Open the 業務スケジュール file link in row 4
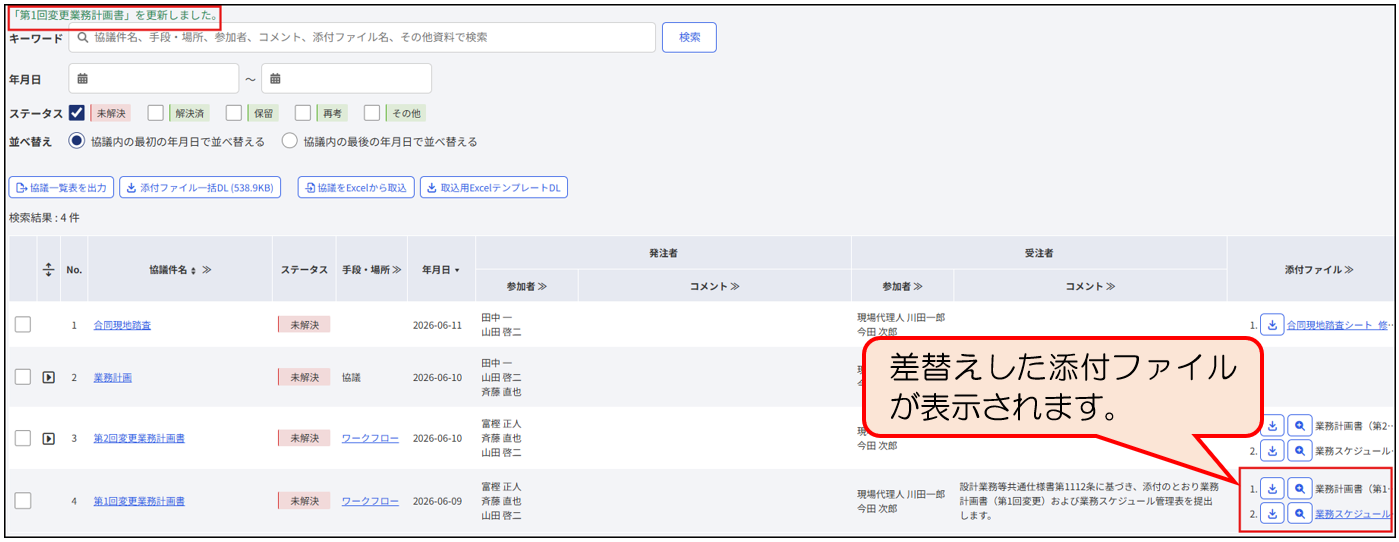 pyautogui.click(x=1352, y=514)
